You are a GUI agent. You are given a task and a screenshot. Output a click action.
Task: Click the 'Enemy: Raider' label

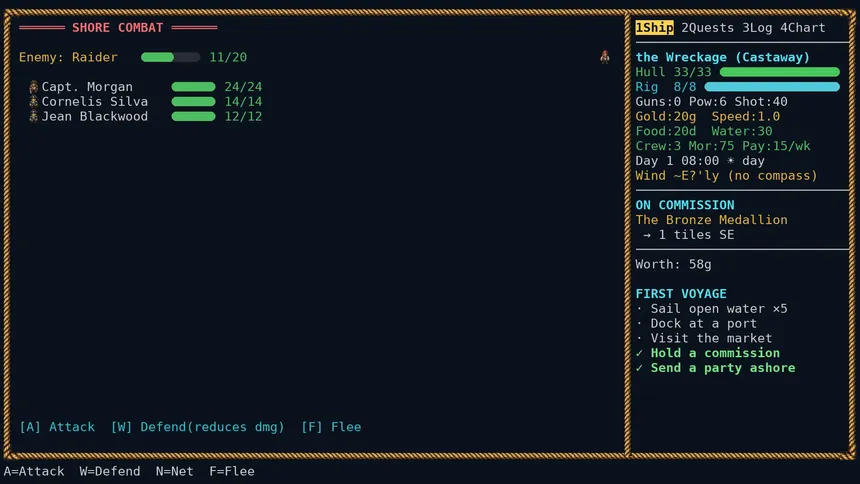click(68, 57)
